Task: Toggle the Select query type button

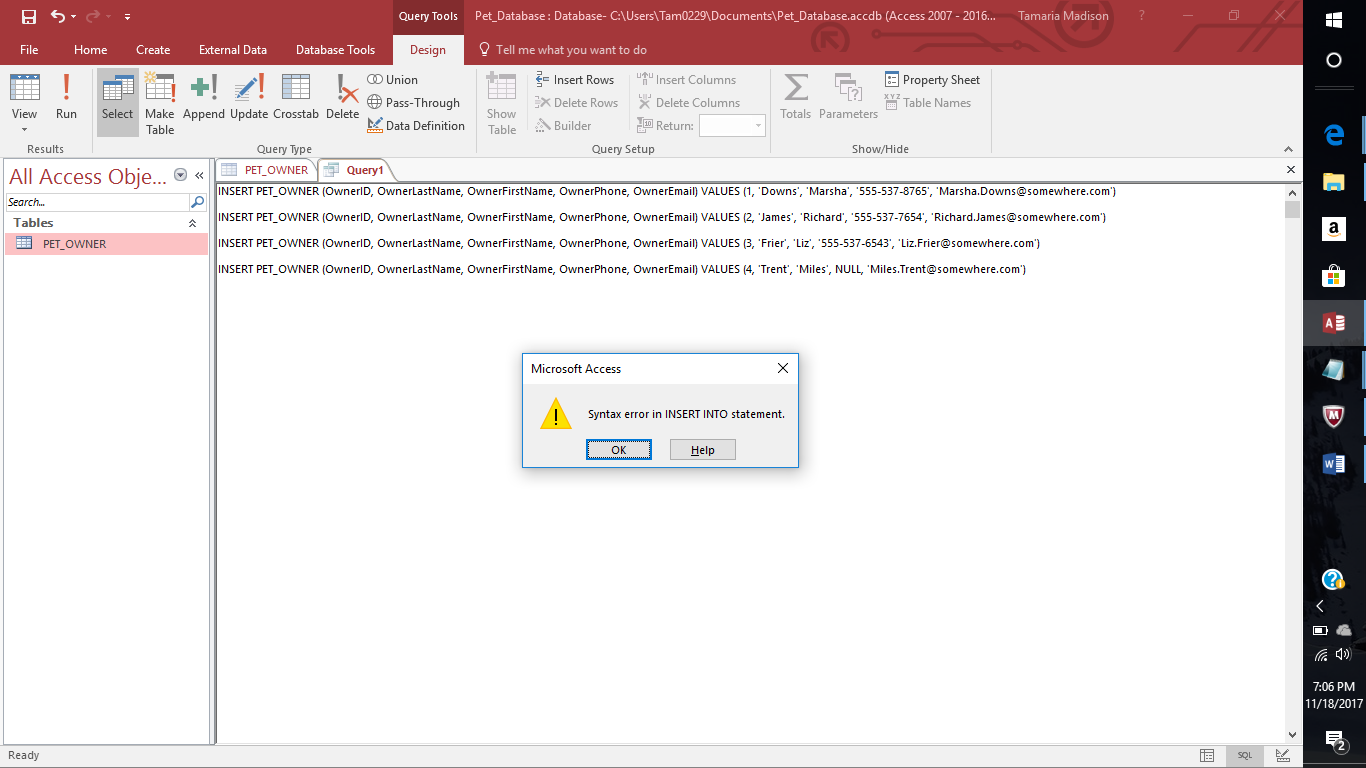Action: (x=117, y=98)
